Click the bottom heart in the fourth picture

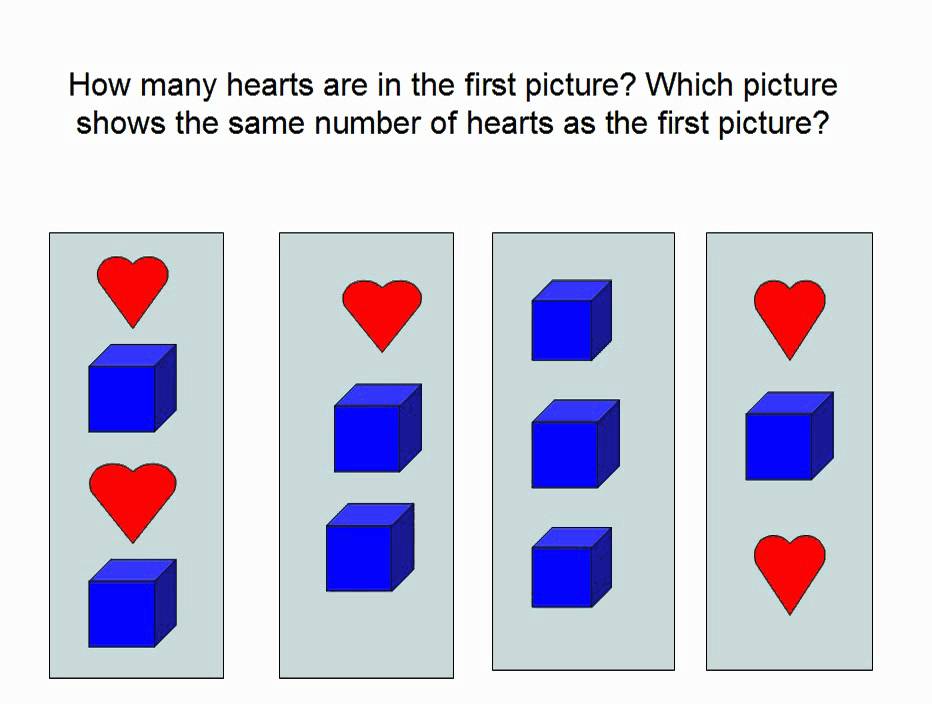point(789,572)
